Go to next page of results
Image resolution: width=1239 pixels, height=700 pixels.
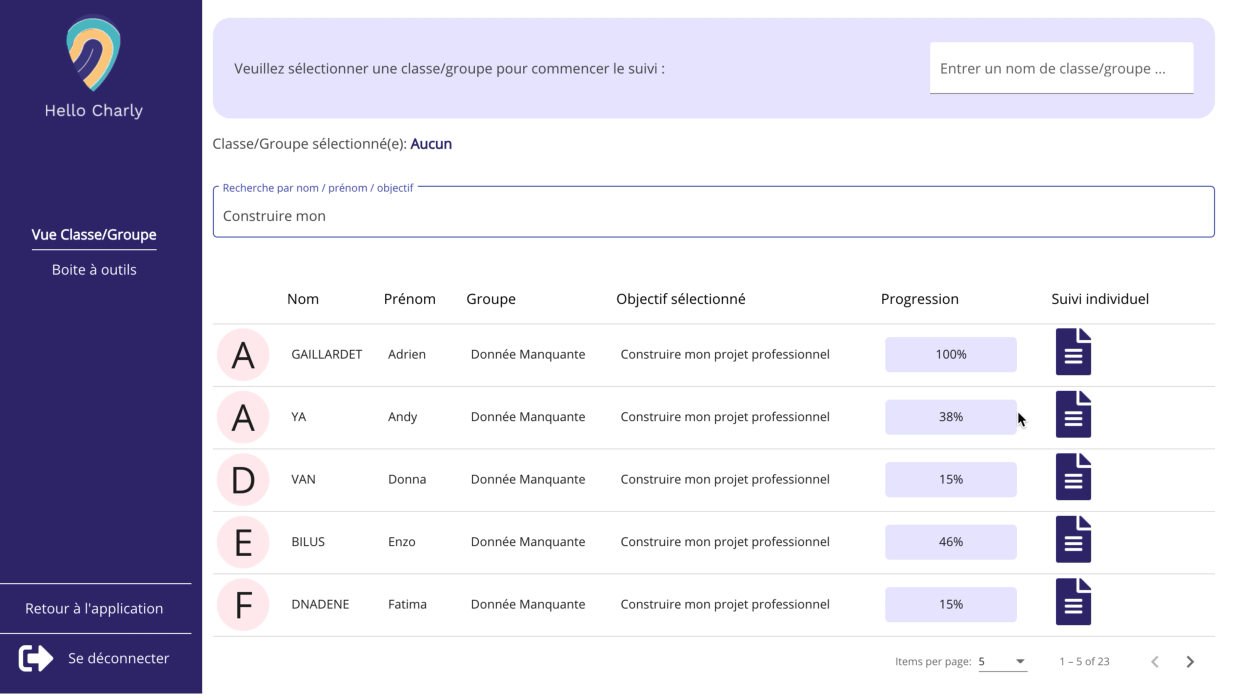(1190, 662)
